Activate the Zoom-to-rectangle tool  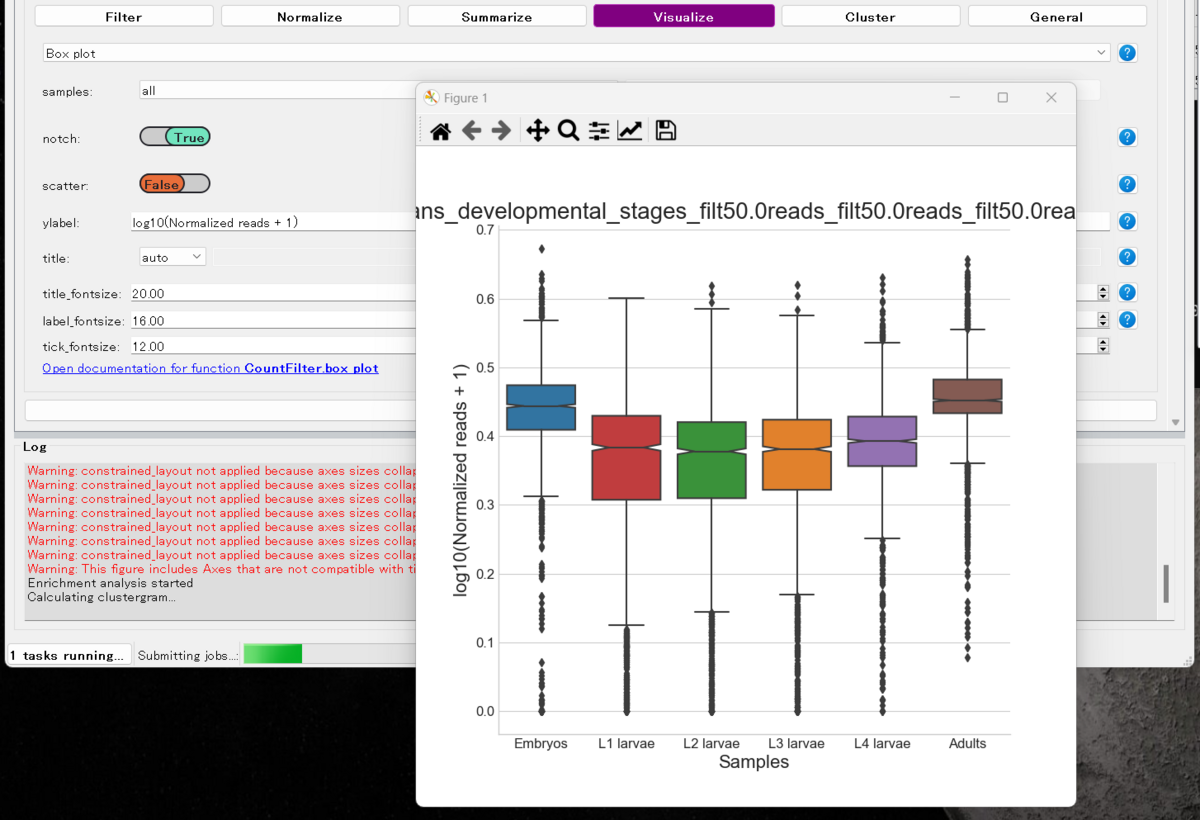click(x=568, y=130)
